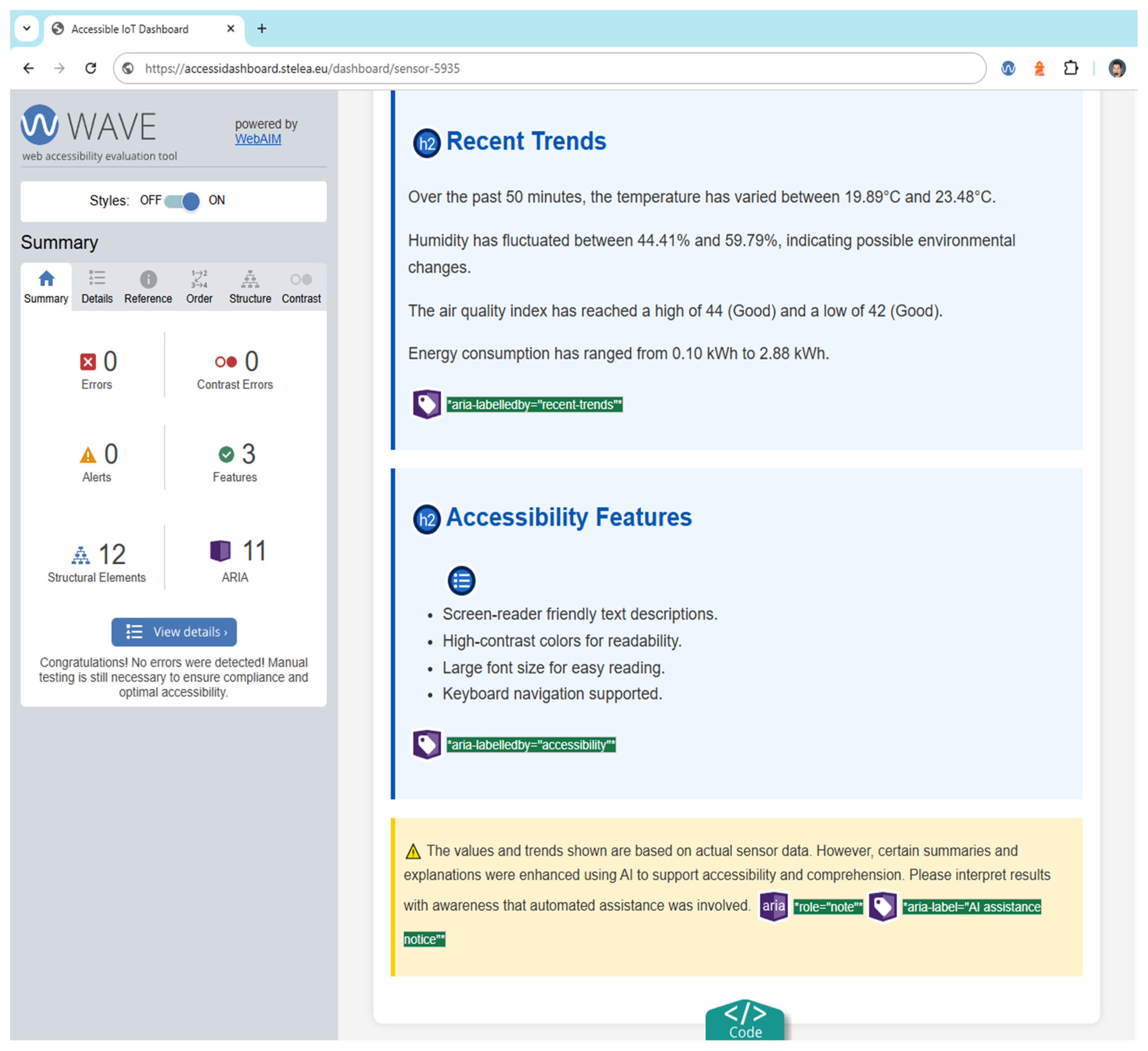Click the ARIA label icon before AI assistance
This screenshot has height=1051, width=1148.
tap(883, 907)
